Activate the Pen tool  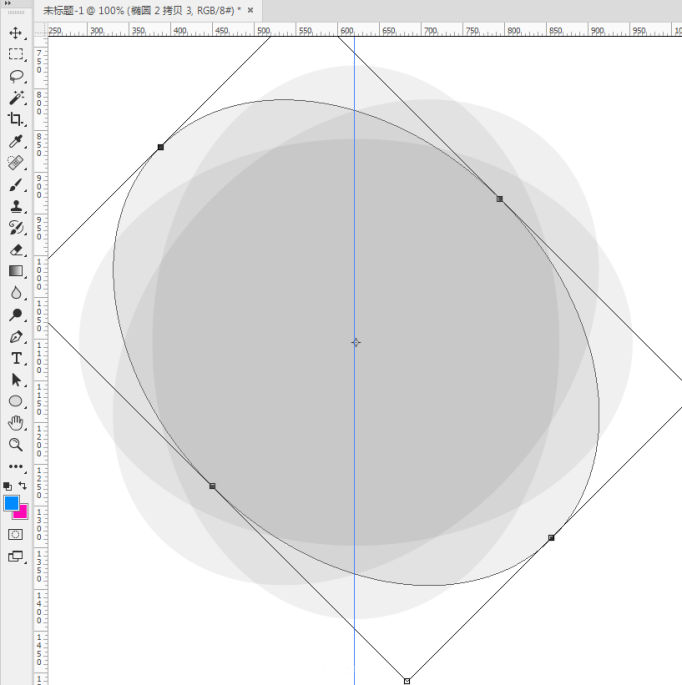pos(16,337)
